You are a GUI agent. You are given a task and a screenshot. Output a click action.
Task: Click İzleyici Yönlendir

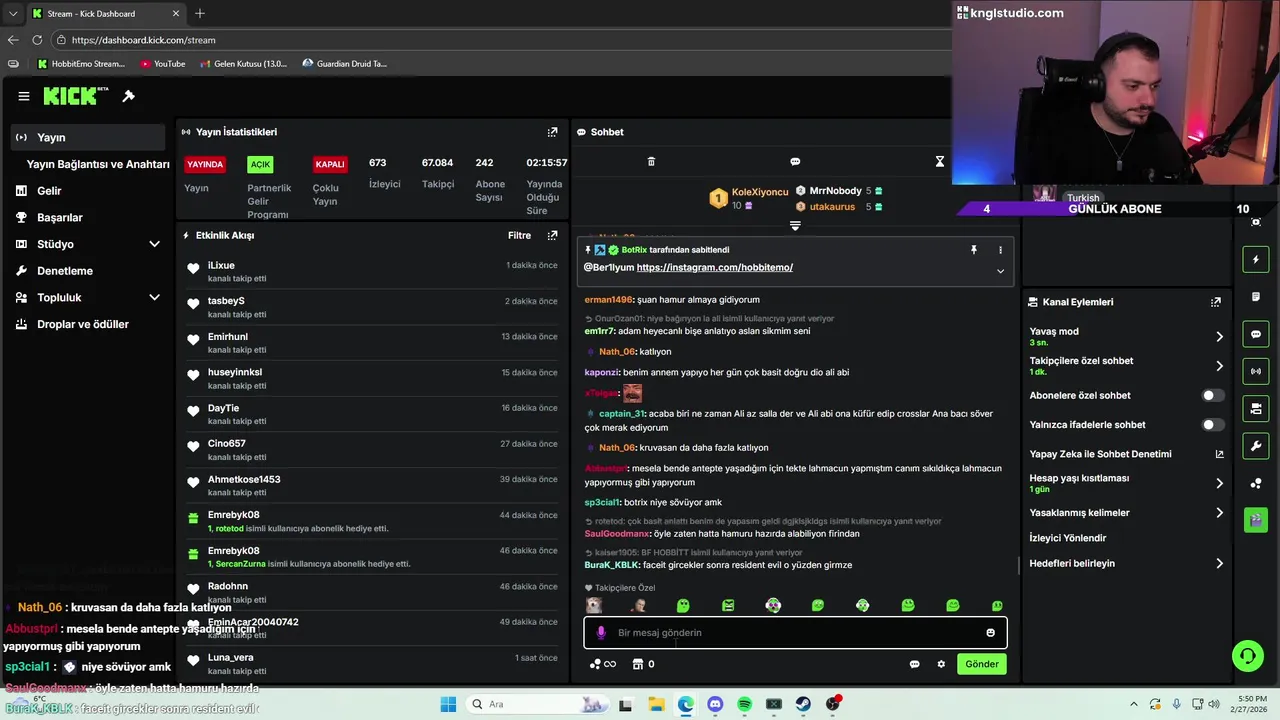pos(1068,538)
